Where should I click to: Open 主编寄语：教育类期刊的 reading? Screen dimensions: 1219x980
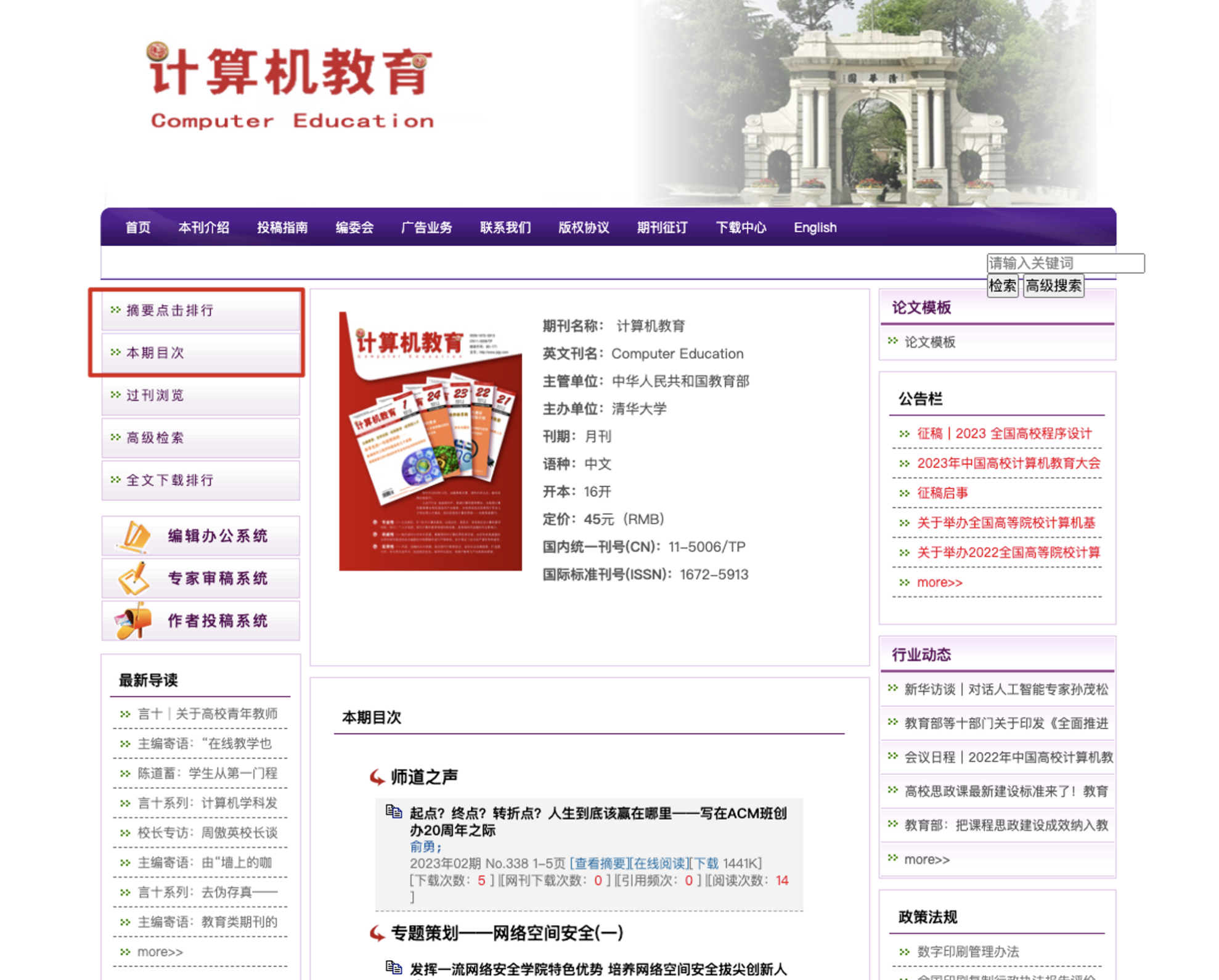click(x=208, y=922)
